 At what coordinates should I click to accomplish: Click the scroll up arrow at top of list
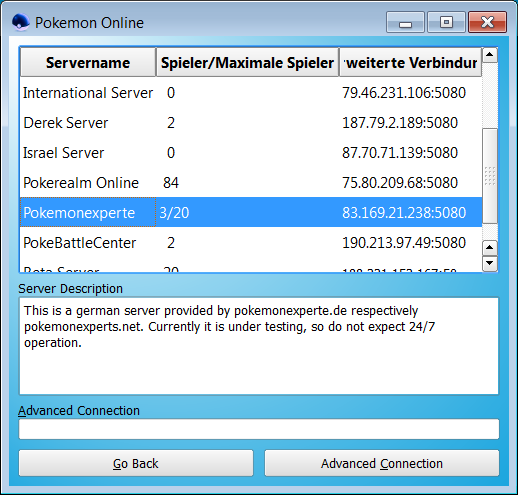pos(490,55)
